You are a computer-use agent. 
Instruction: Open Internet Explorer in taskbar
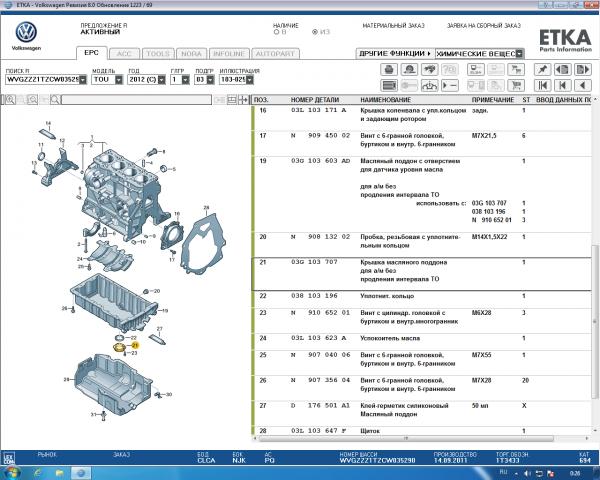[38, 473]
